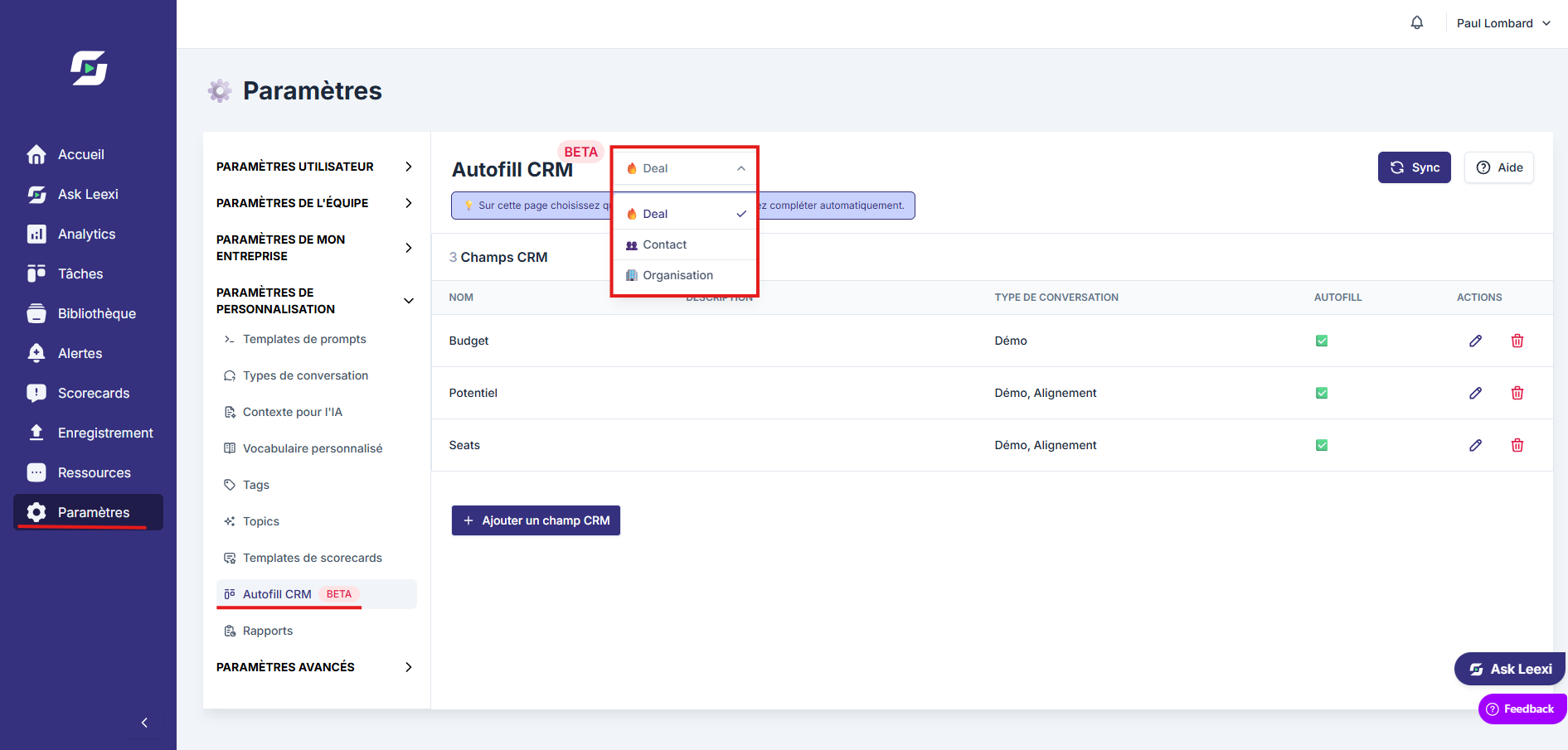Click Ajouter un champ CRM
The width and height of the screenshot is (1568, 750).
tap(536, 520)
